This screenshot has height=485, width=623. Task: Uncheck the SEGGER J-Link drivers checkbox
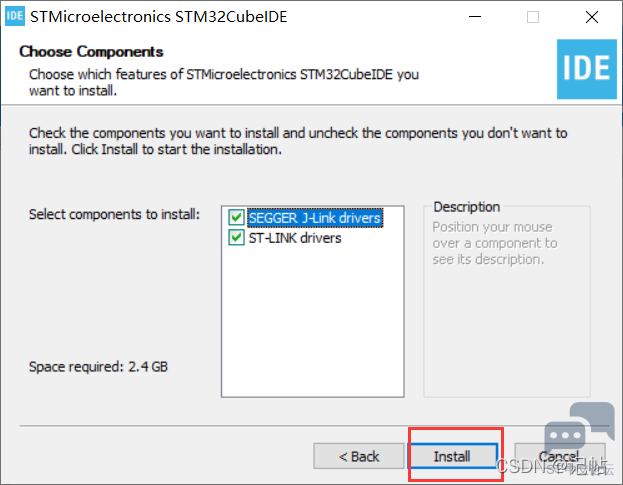coord(236,217)
